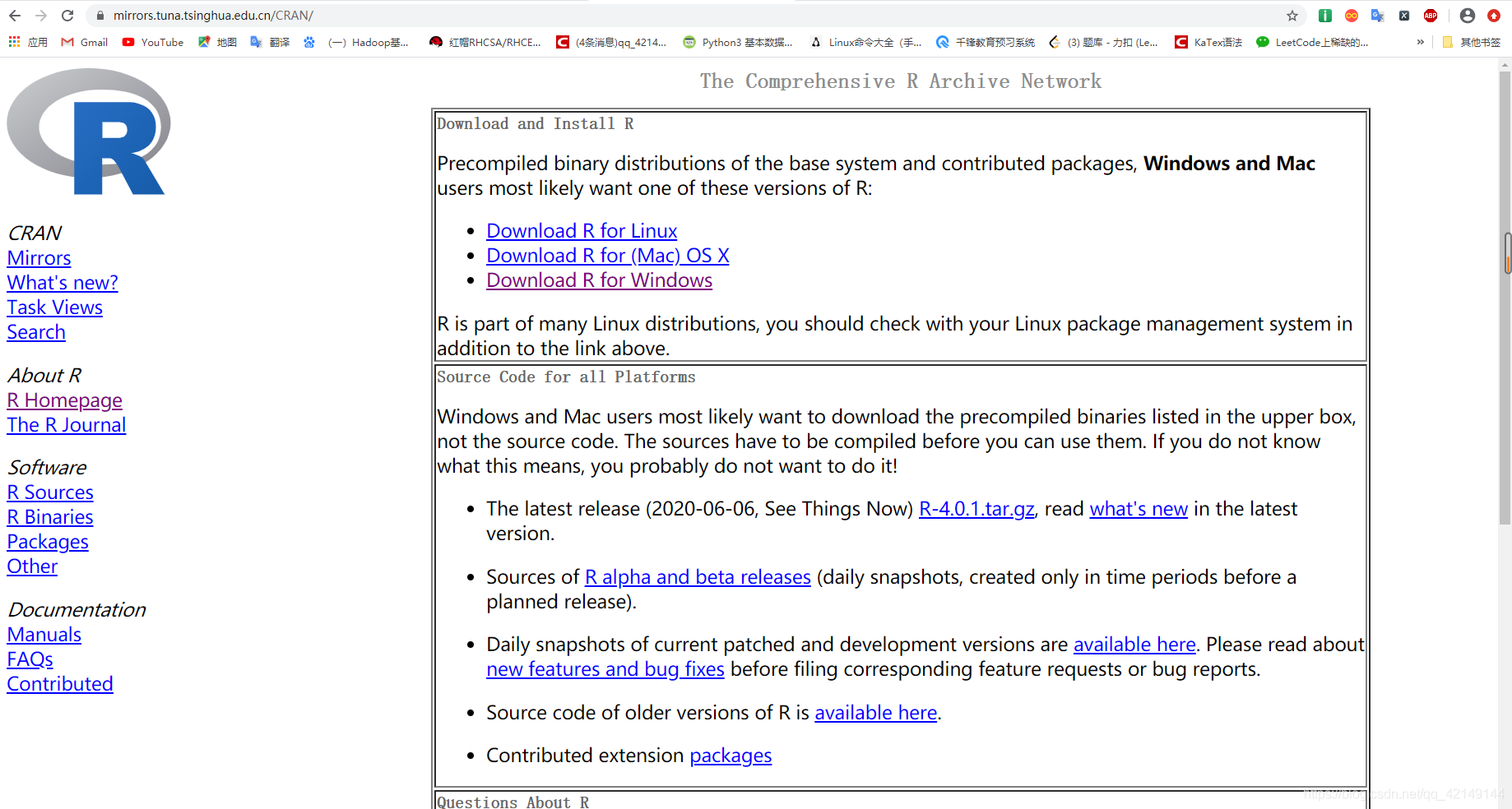Viewport: 1512px width, 809px height.
Task: Open the dark X extension icon
Action: click(x=1404, y=16)
